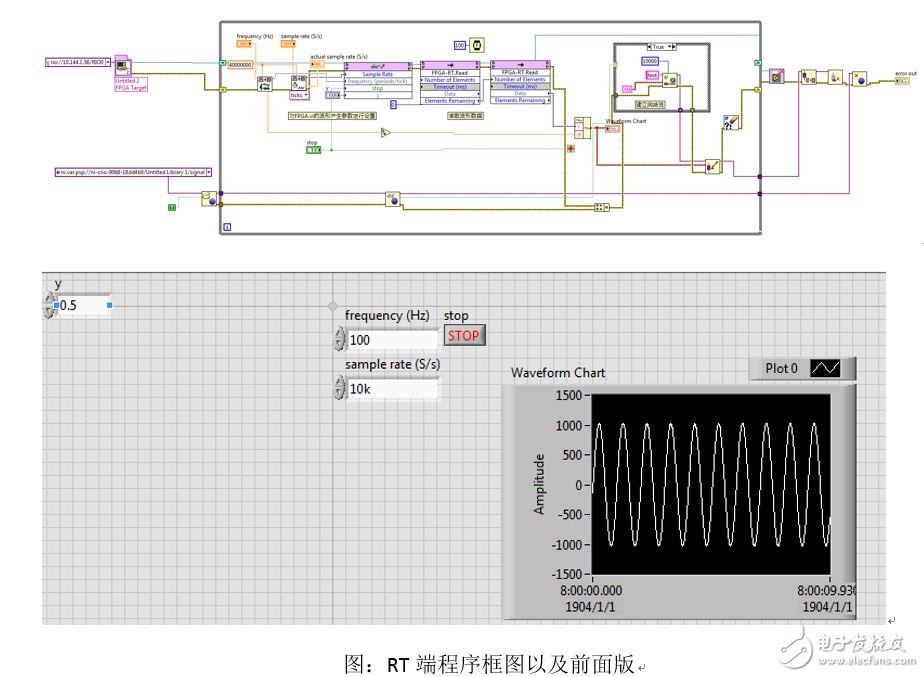Screen dimensions: 924x677
Task: Click the shared variable node on far left
Action: tap(130, 171)
